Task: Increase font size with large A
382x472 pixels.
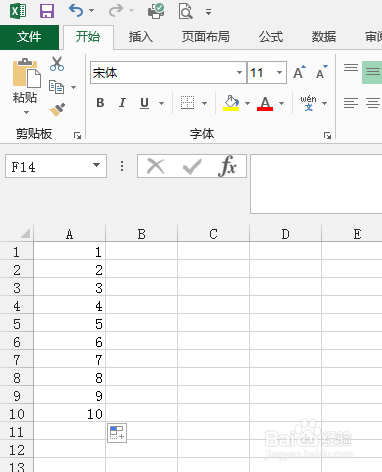Action: pyautogui.click(x=299, y=72)
